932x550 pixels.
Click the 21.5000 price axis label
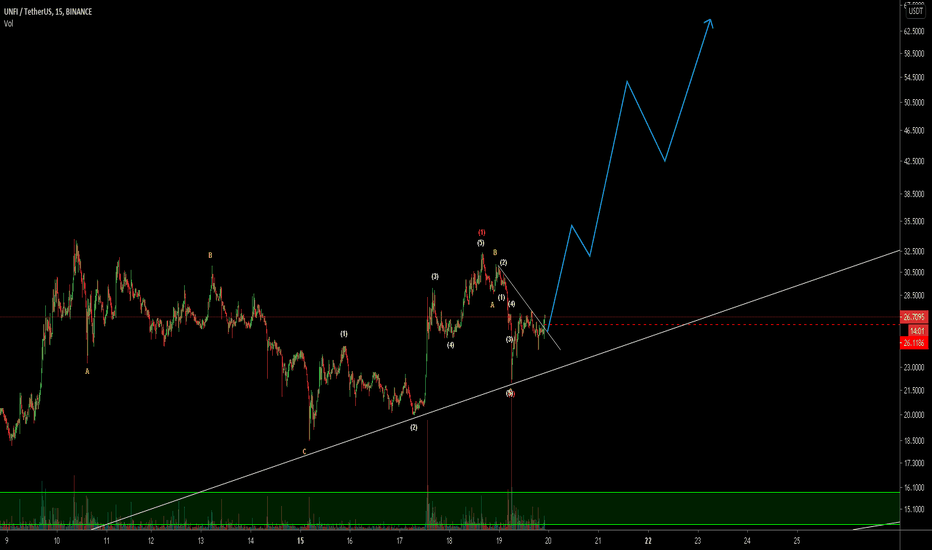[x=914, y=391]
